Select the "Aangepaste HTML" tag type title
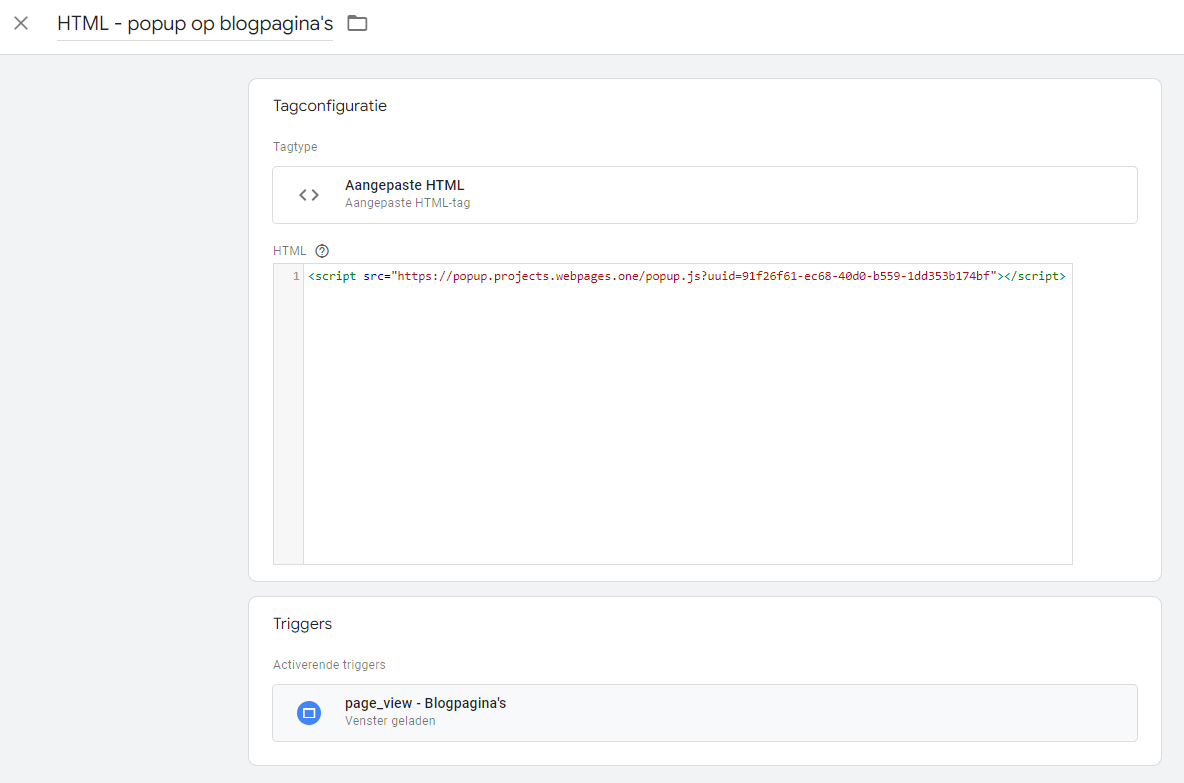Viewport: 1184px width, 783px height. pos(404,185)
